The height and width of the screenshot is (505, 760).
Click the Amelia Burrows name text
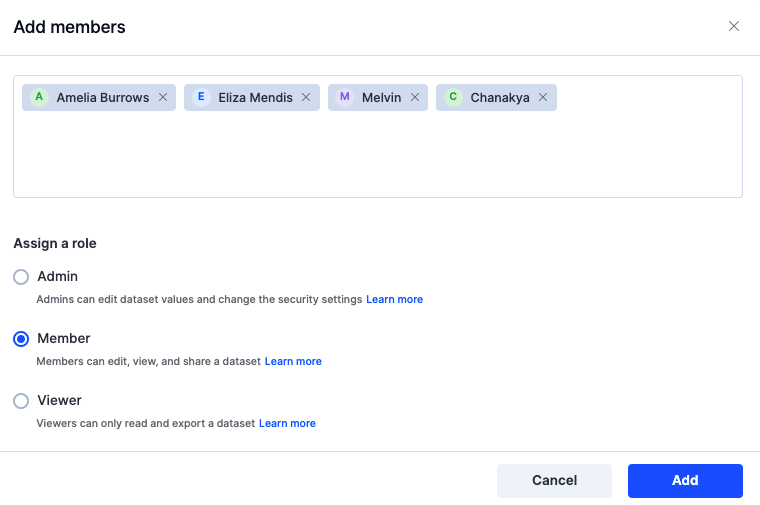[103, 97]
